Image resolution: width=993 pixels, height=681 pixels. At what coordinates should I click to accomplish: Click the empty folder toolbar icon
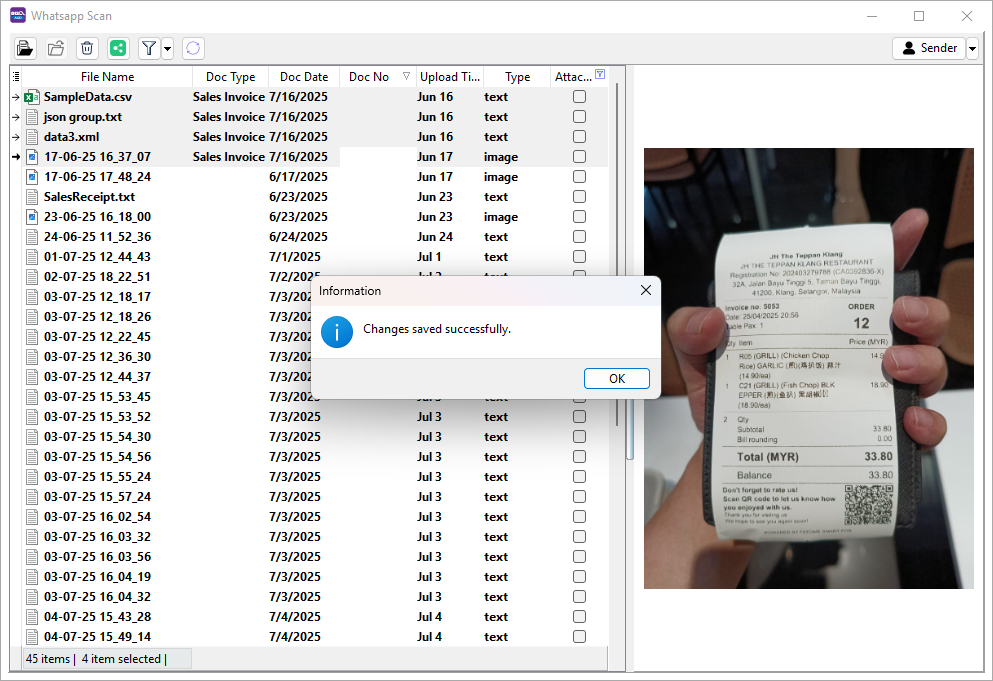tap(56, 48)
